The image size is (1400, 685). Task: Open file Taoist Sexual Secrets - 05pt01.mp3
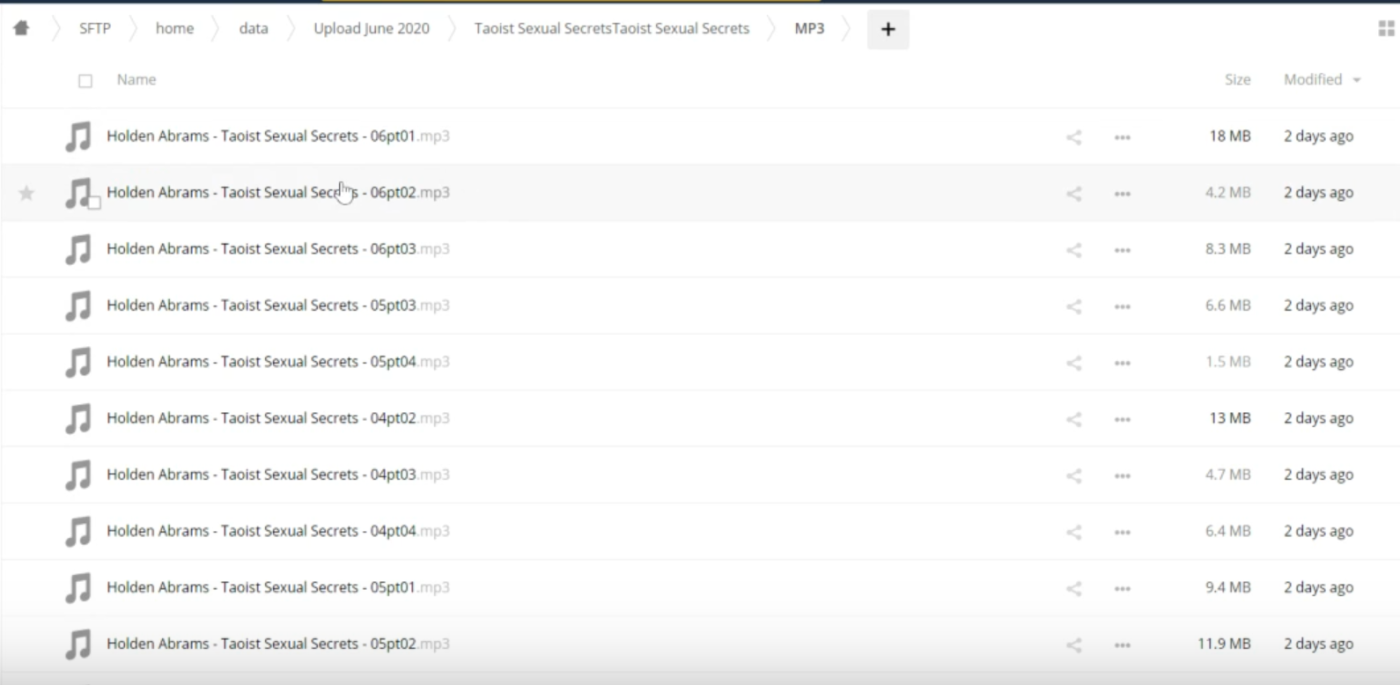278,588
